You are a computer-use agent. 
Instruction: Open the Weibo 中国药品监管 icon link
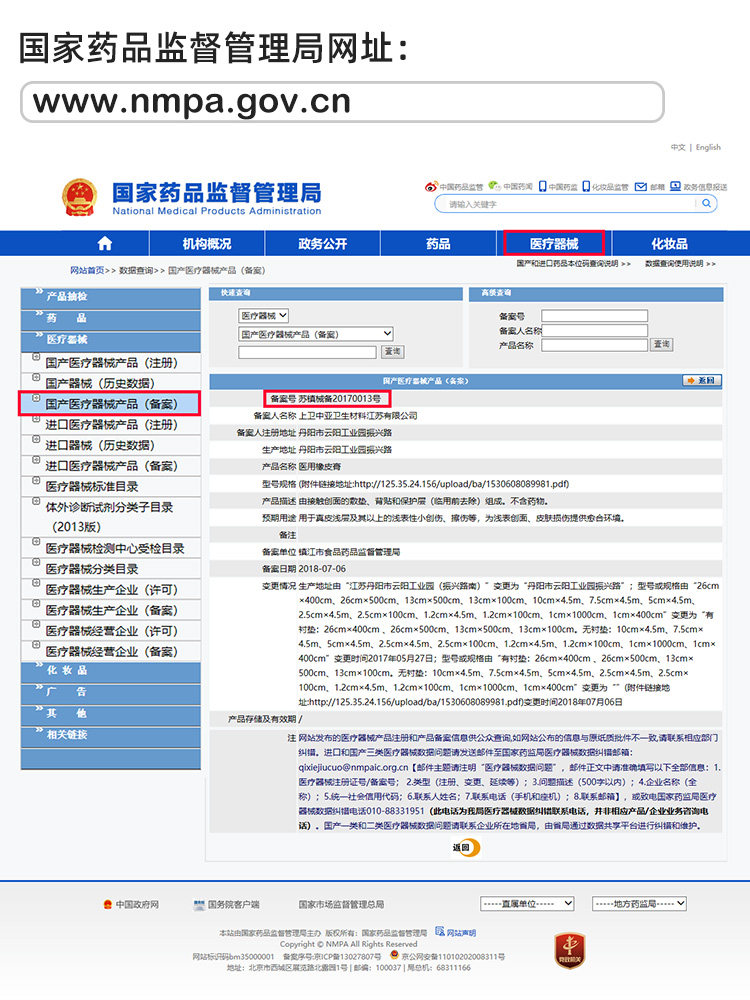point(453,187)
